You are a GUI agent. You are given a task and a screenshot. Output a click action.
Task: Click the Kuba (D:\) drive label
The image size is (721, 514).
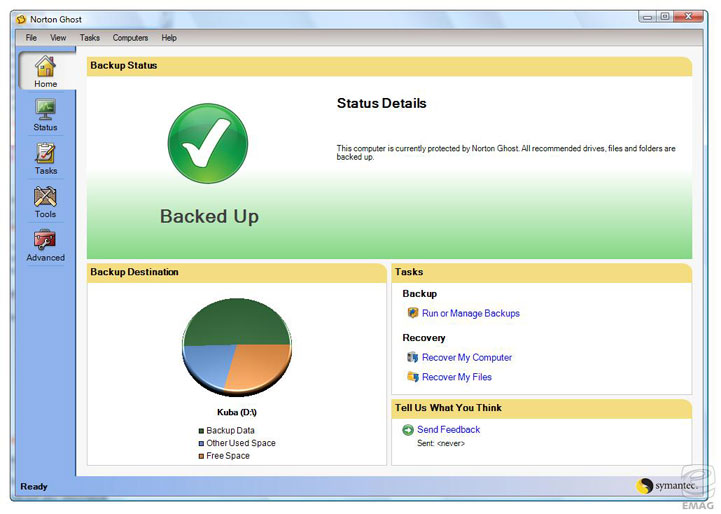click(237, 412)
